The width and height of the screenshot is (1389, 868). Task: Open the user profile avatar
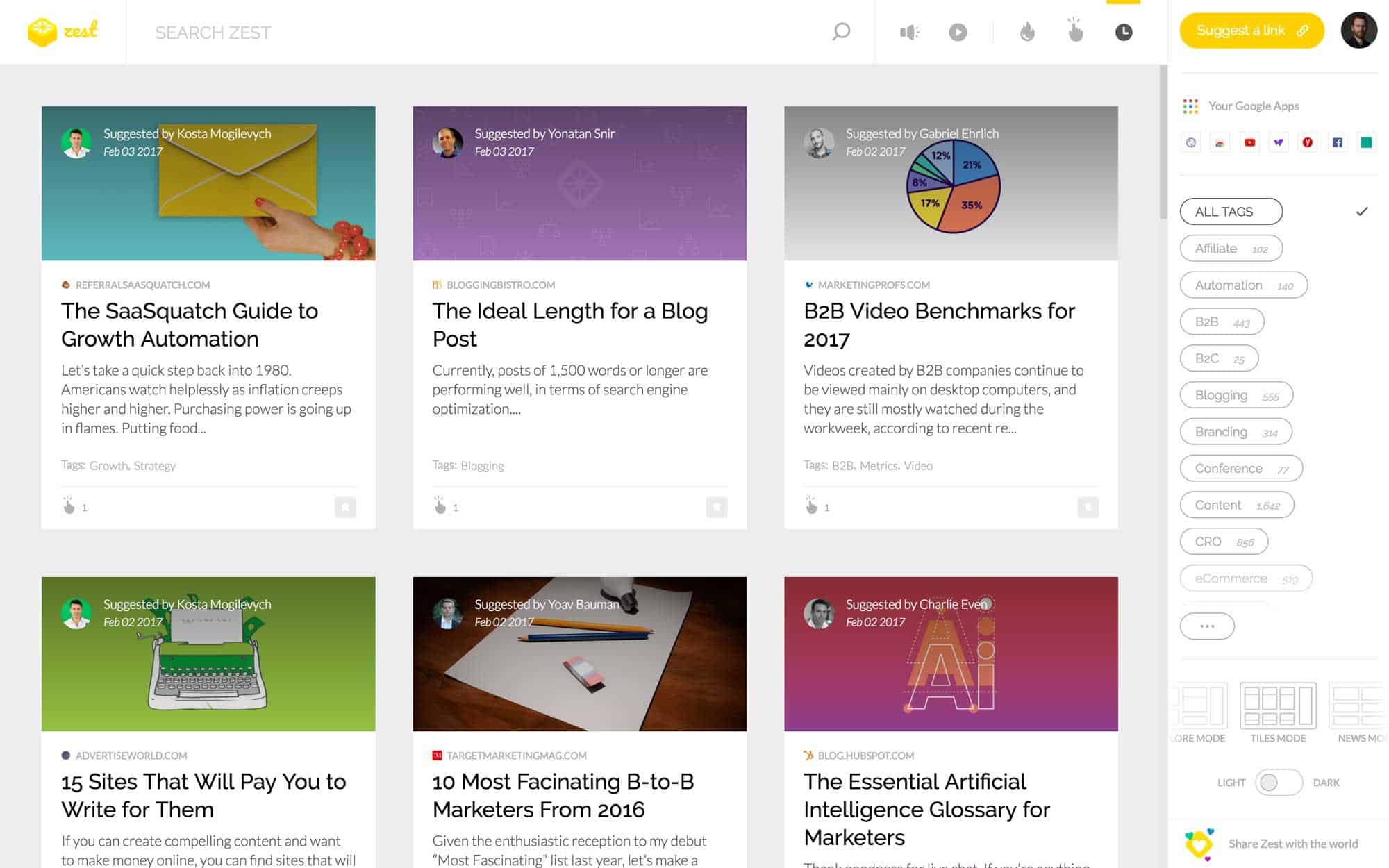[1358, 31]
